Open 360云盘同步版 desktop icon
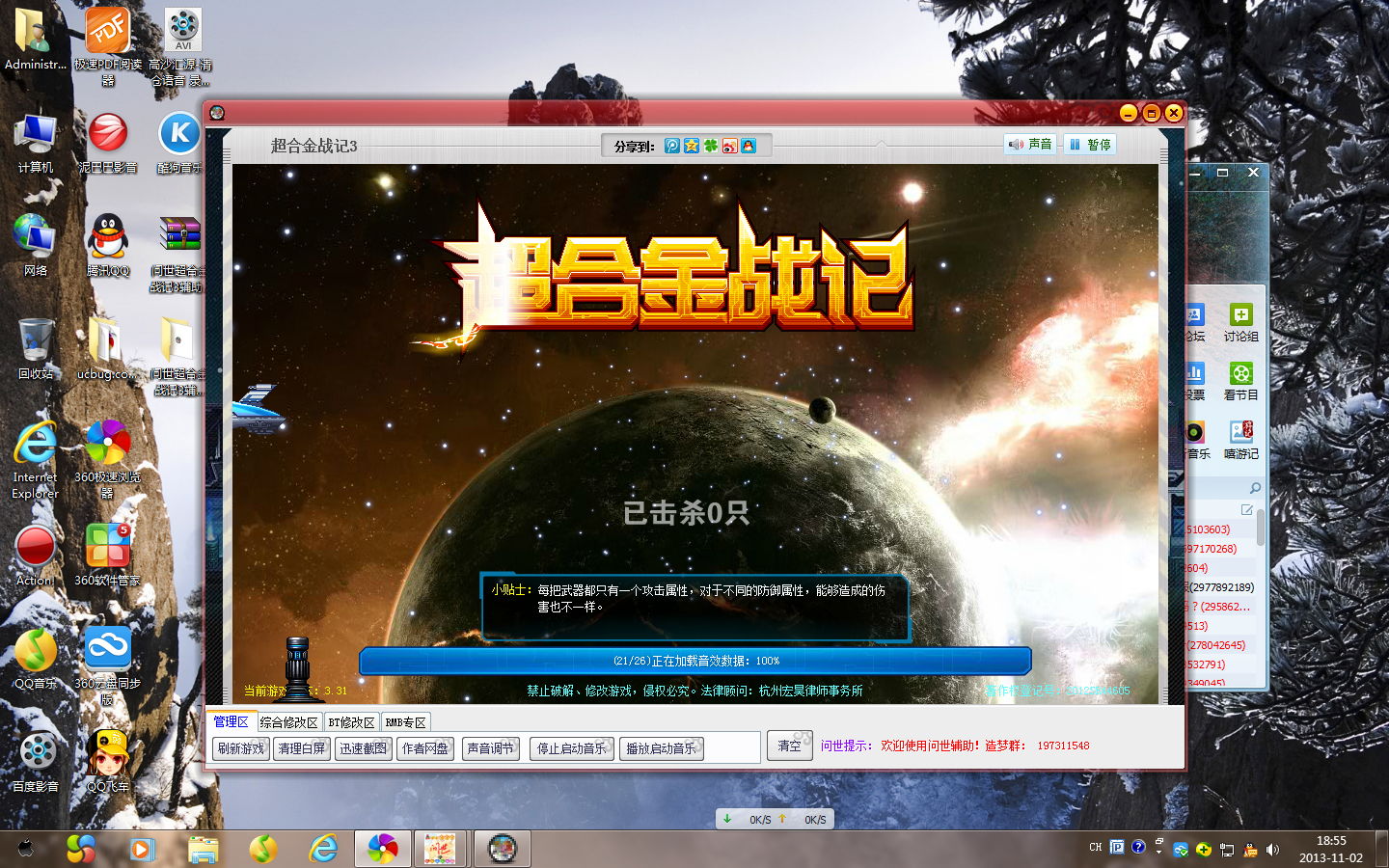 point(108,665)
